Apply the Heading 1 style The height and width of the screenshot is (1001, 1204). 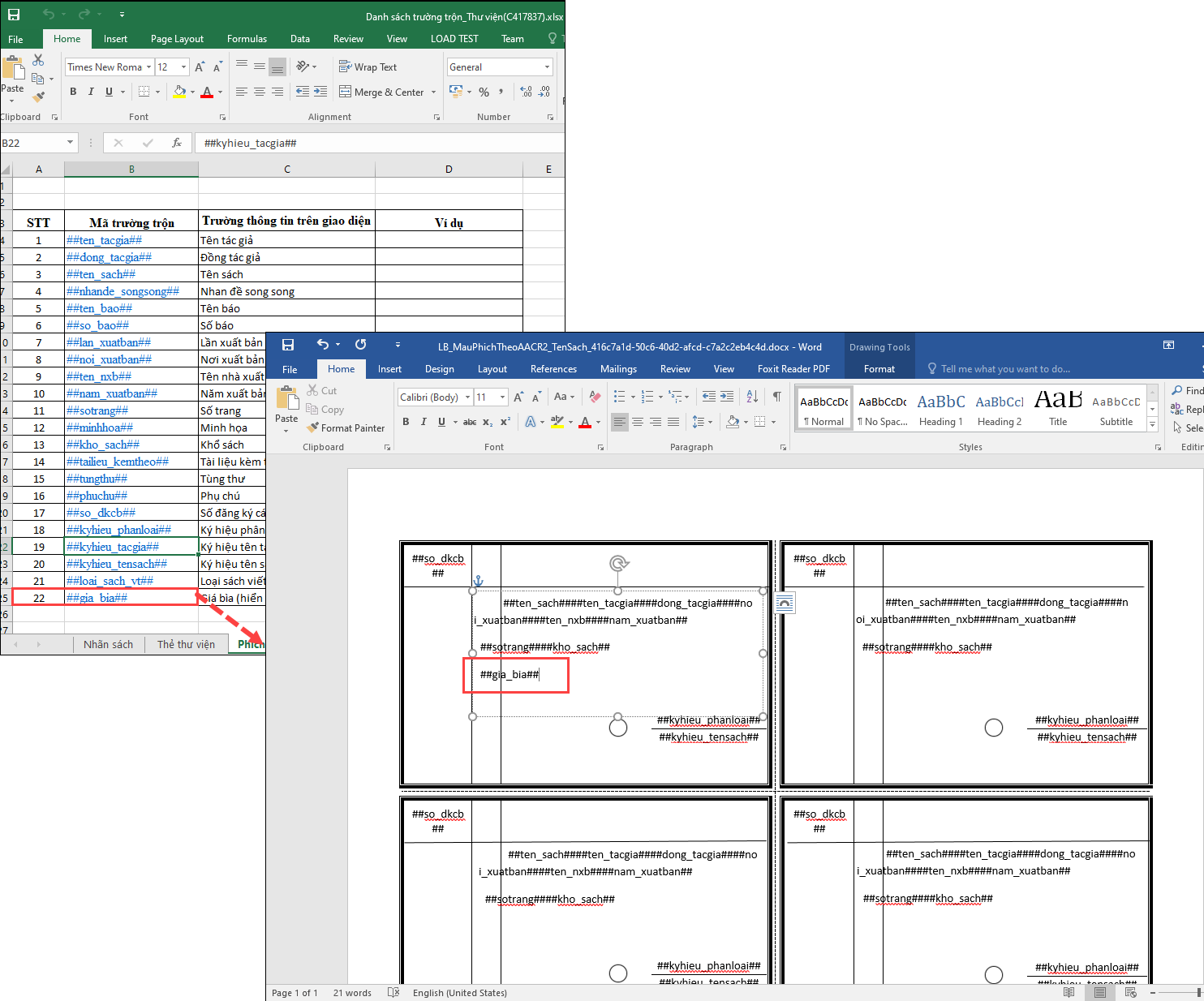click(941, 410)
